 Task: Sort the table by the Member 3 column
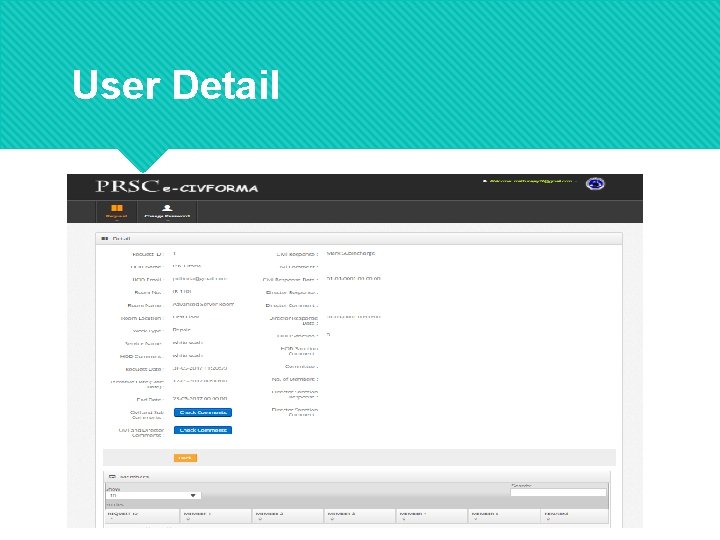pos(360,516)
